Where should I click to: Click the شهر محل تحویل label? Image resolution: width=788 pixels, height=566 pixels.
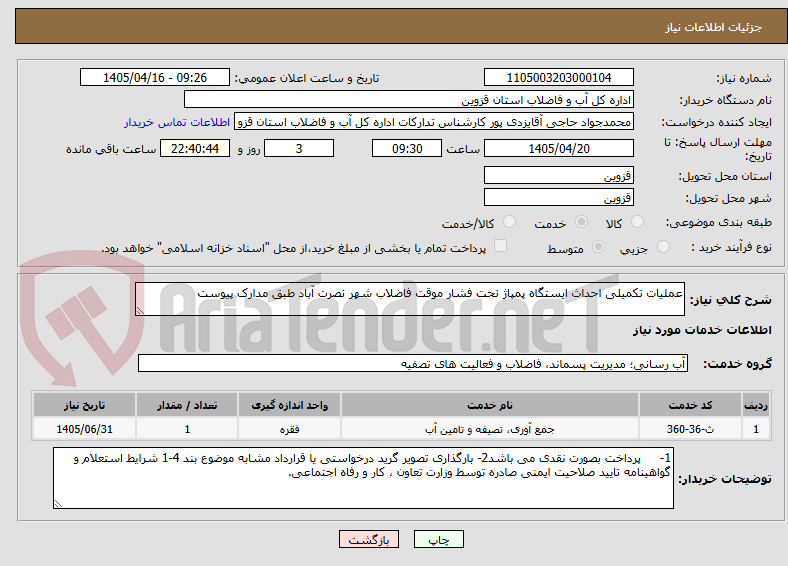pyautogui.click(x=729, y=199)
